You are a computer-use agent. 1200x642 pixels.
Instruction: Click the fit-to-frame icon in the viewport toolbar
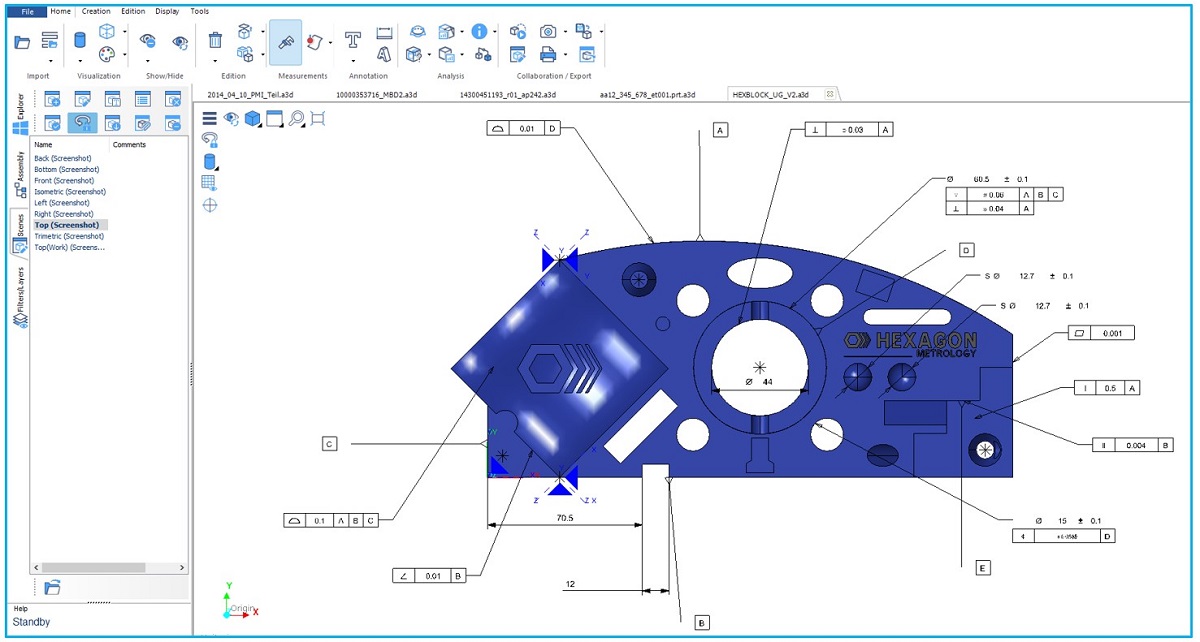click(x=318, y=118)
